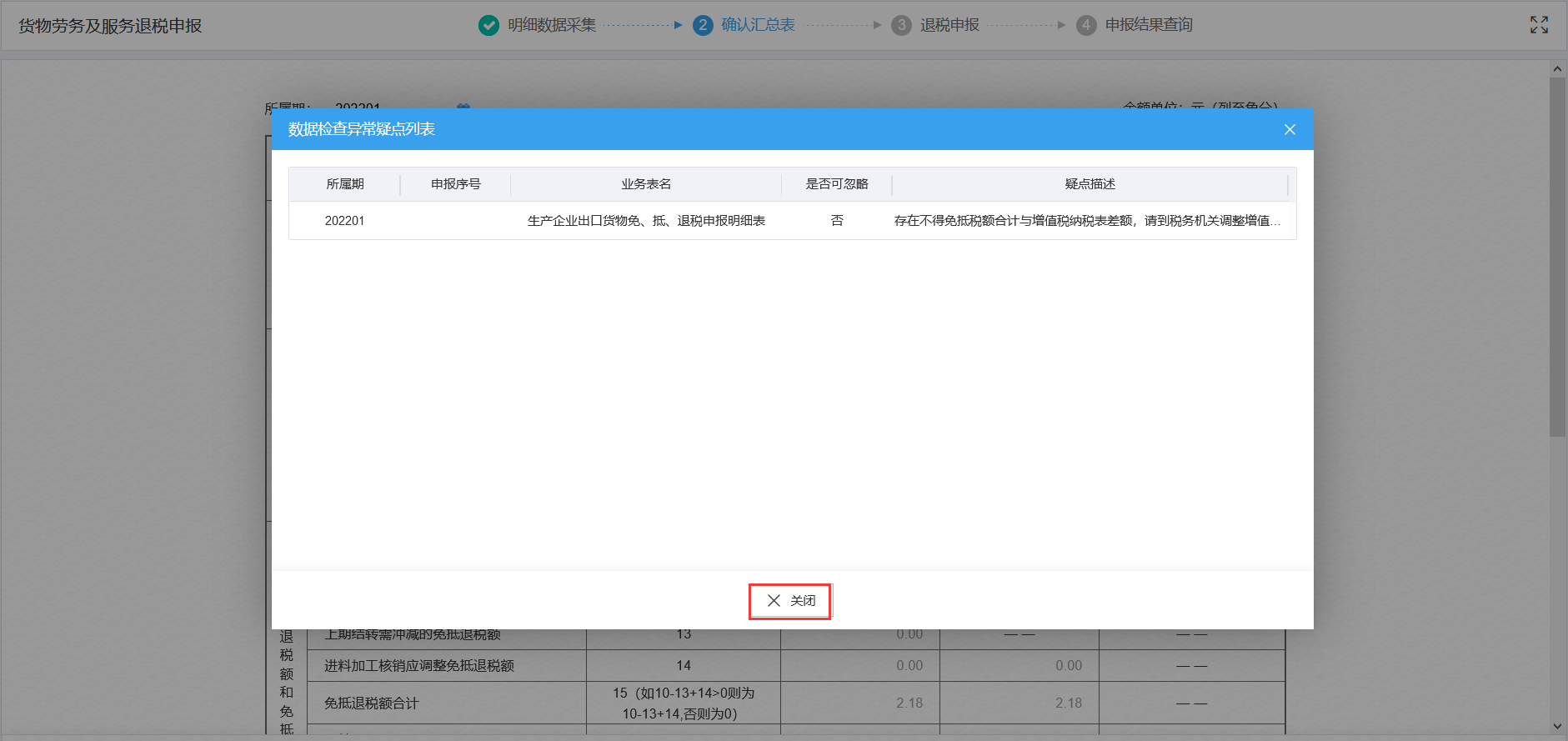Open step 4 circle for 申报结果查询
The height and width of the screenshot is (741, 1568).
(x=1086, y=25)
